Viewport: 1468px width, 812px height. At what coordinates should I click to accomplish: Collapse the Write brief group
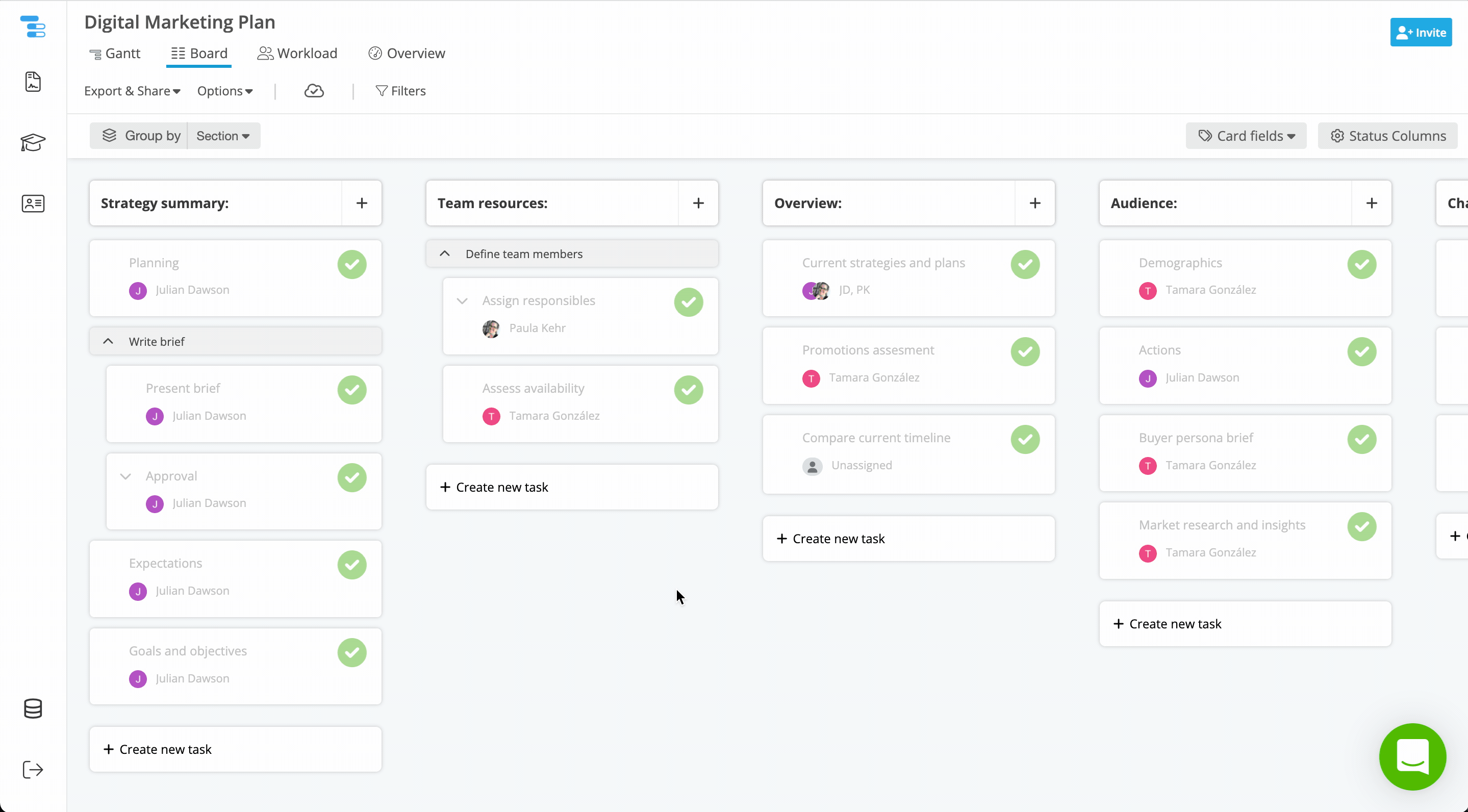[x=108, y=341]
